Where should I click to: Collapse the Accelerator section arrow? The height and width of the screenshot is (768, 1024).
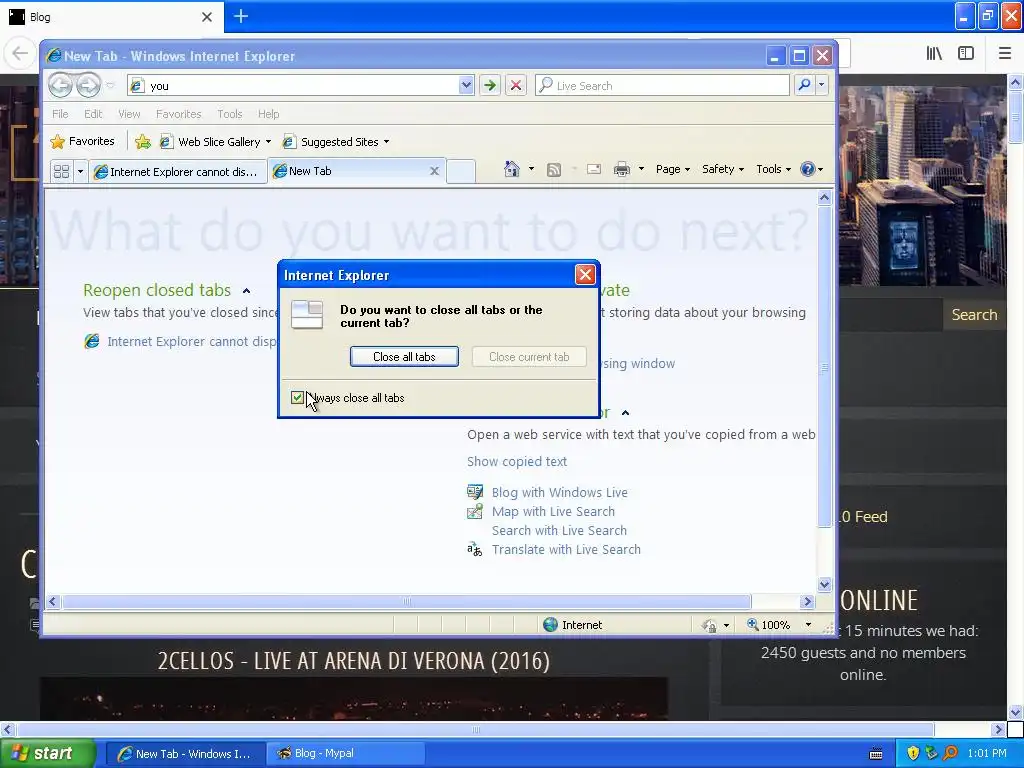(x=626, y=413)
